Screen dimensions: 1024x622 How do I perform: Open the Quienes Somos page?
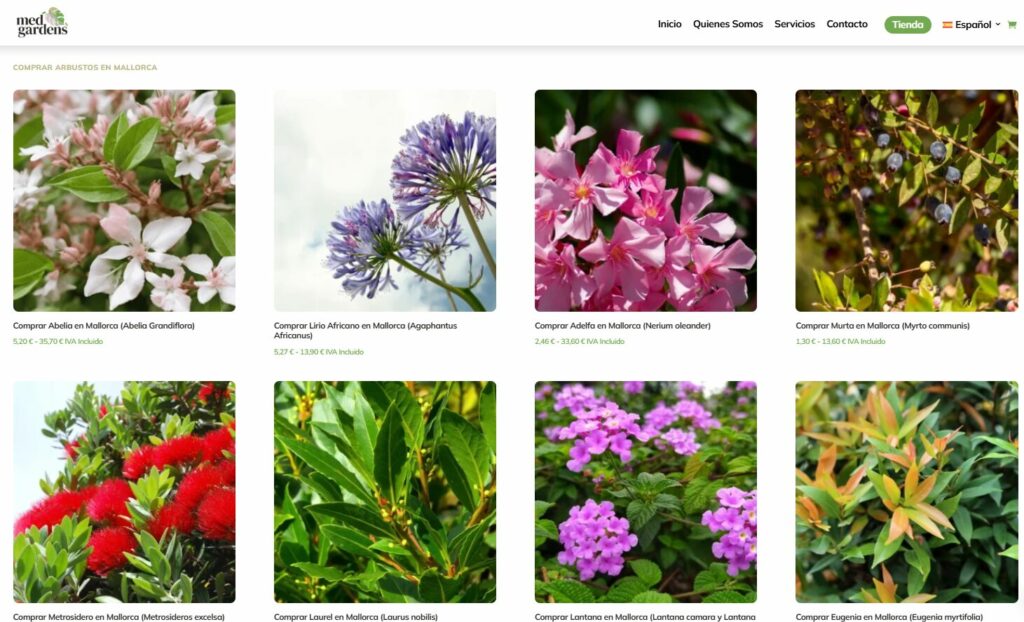[x=727, y=24]
